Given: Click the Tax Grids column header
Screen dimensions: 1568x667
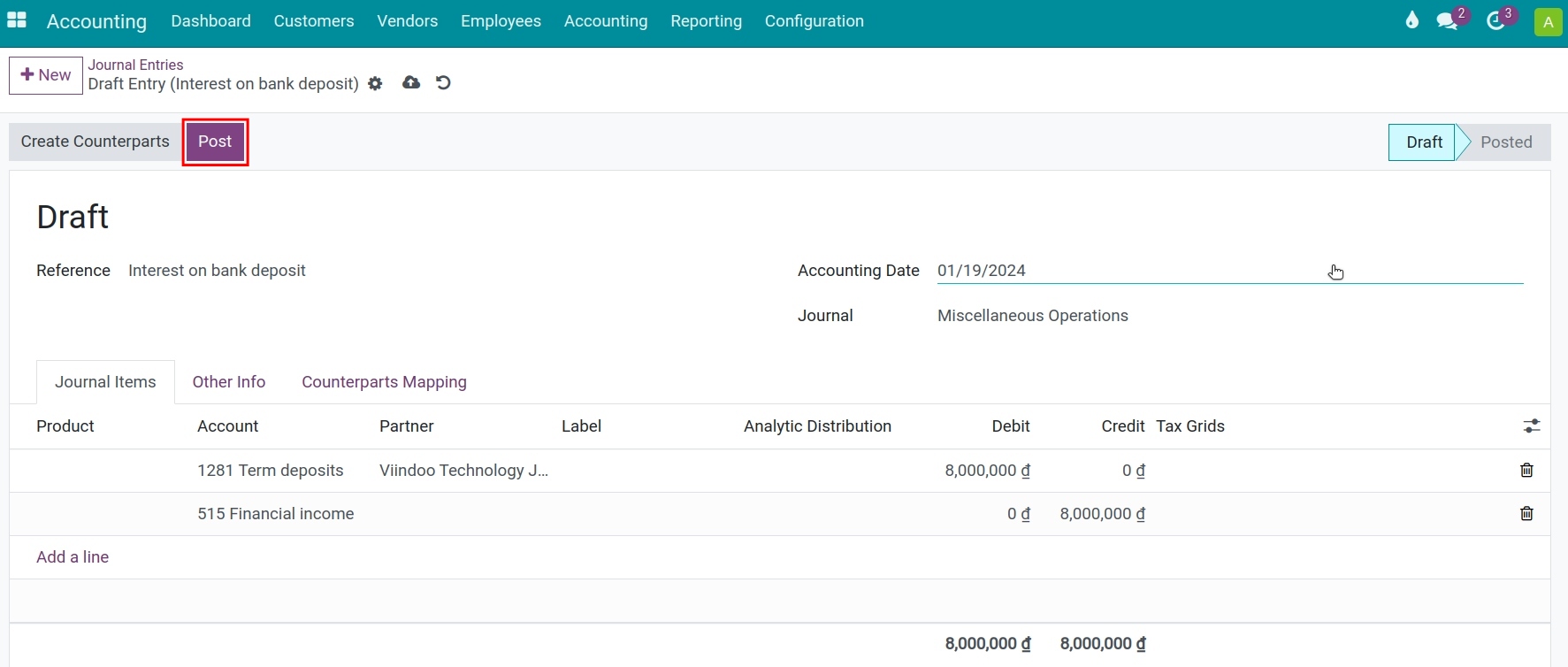Looking at the screenshot, I should pos(1189,426).
